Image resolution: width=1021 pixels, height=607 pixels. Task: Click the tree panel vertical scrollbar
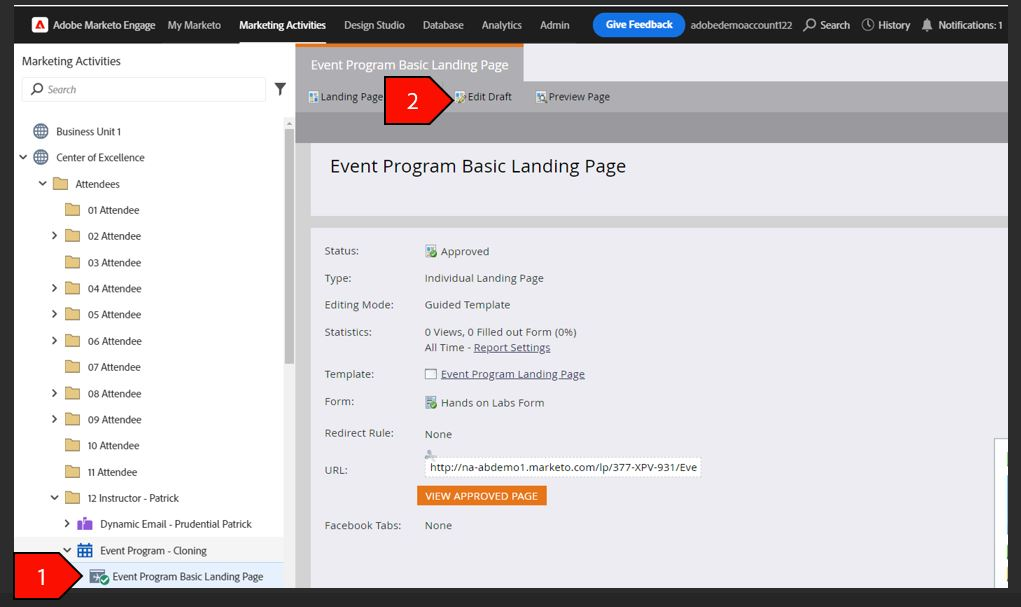tap(289, 246)
